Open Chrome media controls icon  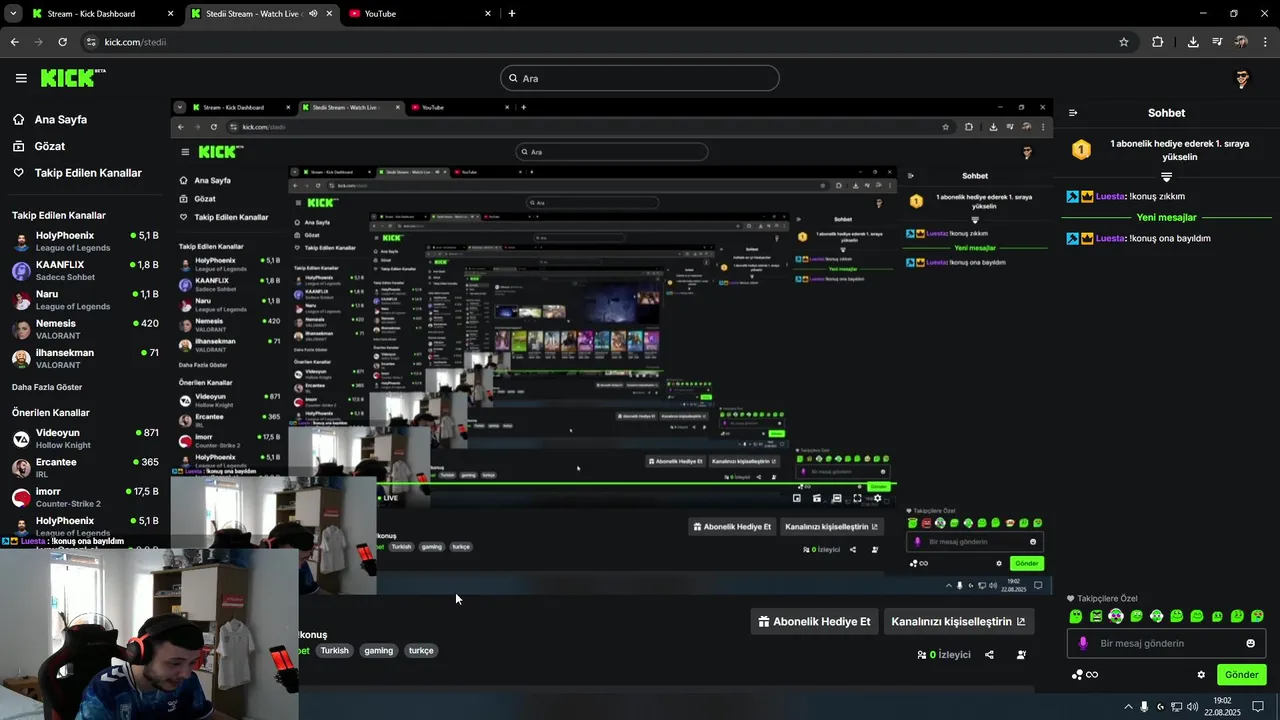tap(1217, 42)
